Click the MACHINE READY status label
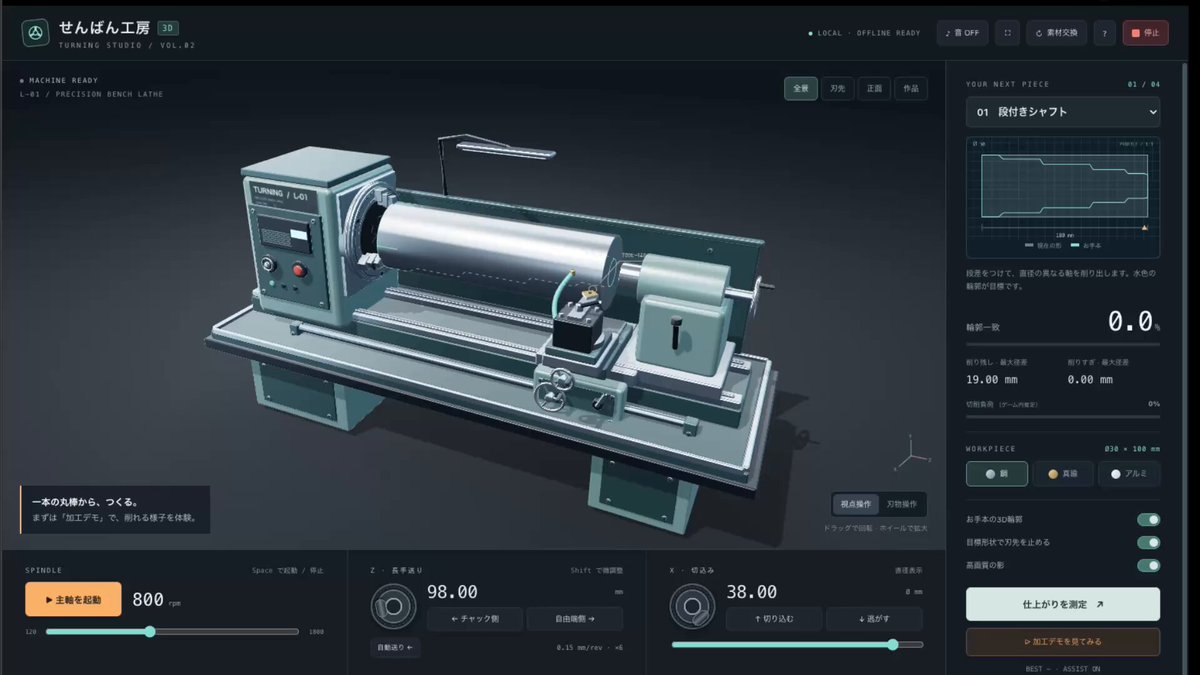Image resolution: width=1200 pixels, height=675 pixels. click(x=59, y=80)
